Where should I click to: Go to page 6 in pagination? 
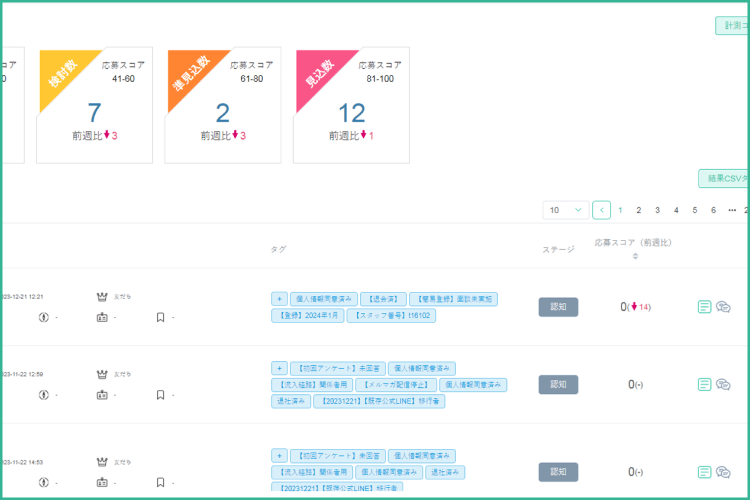pos(713,210)
